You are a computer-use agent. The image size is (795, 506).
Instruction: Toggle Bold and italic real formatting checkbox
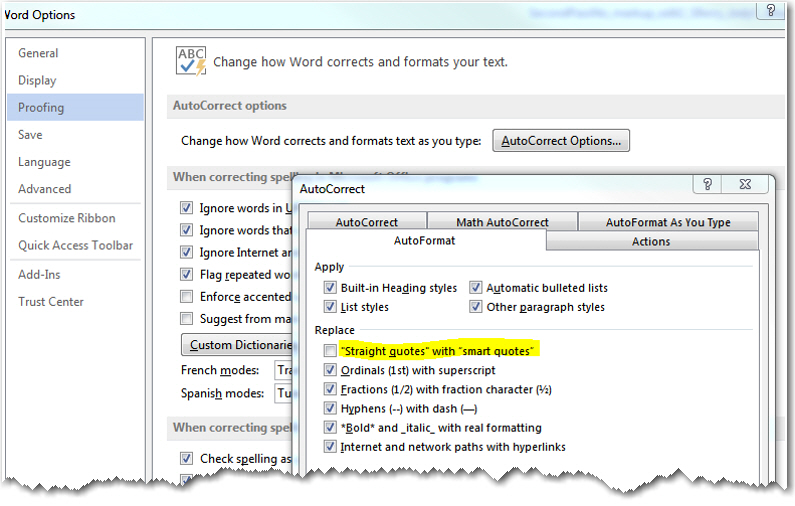click(330, 427)
